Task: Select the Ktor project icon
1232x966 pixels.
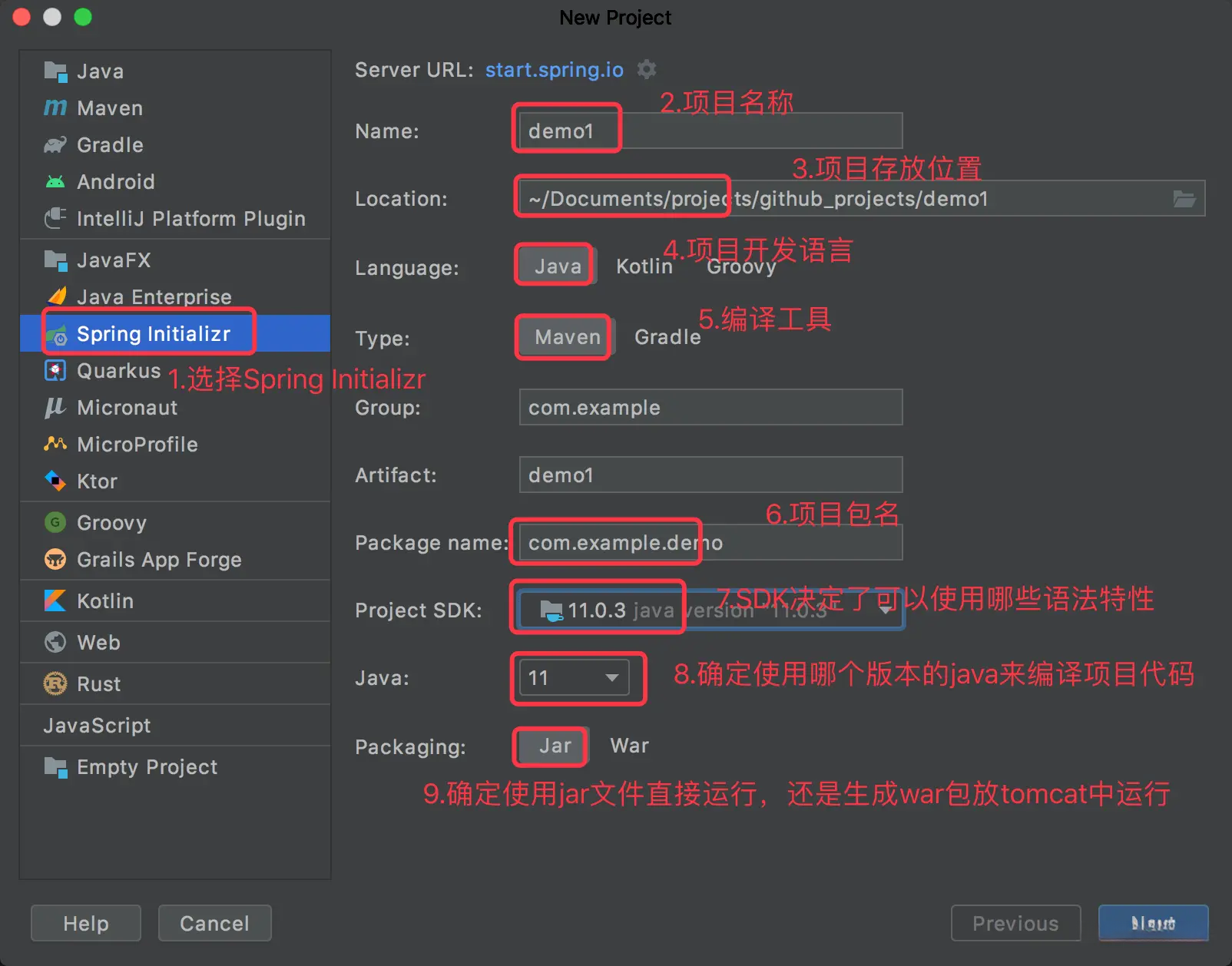Action: (x=55, y=481)
